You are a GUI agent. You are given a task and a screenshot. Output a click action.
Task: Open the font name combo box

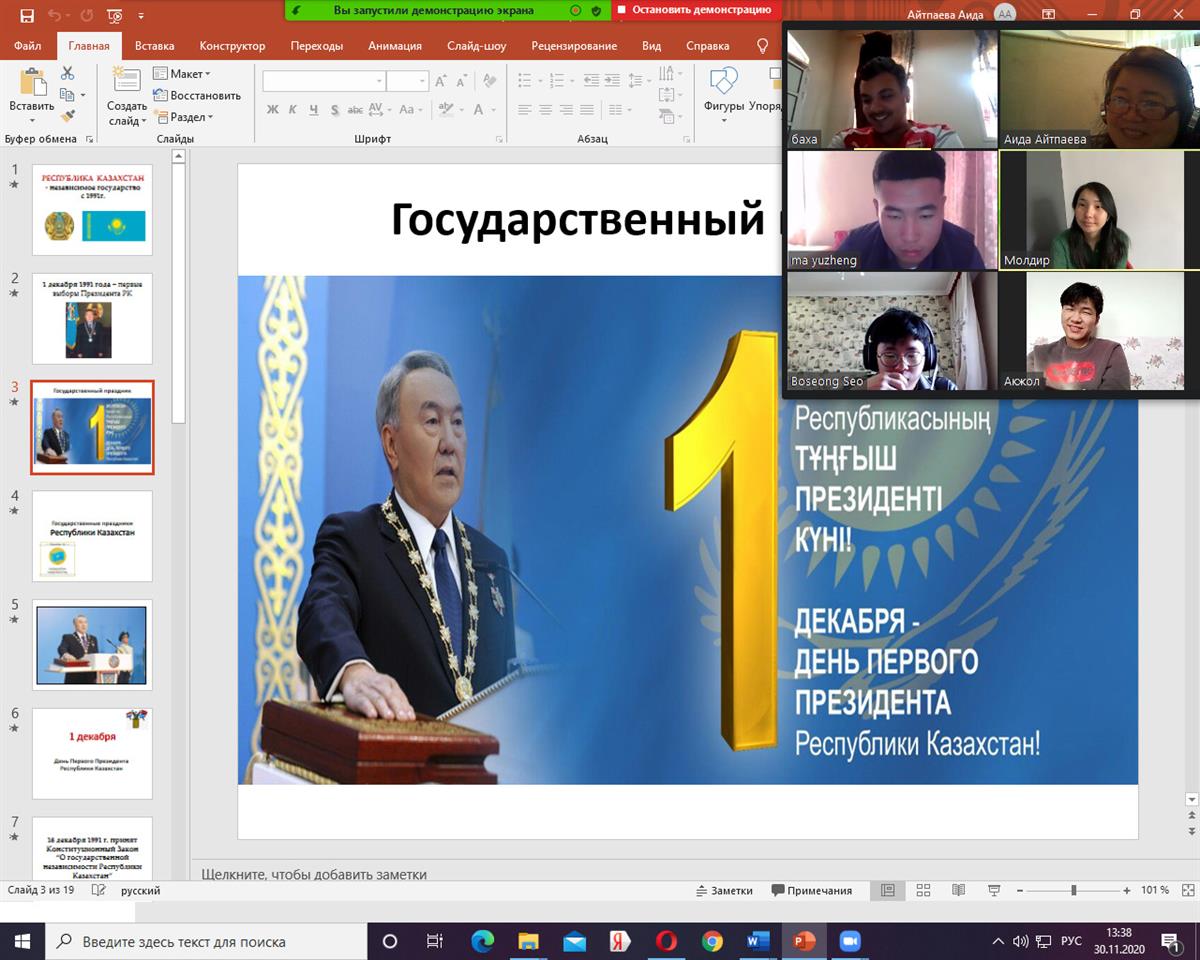coord(324,81)
